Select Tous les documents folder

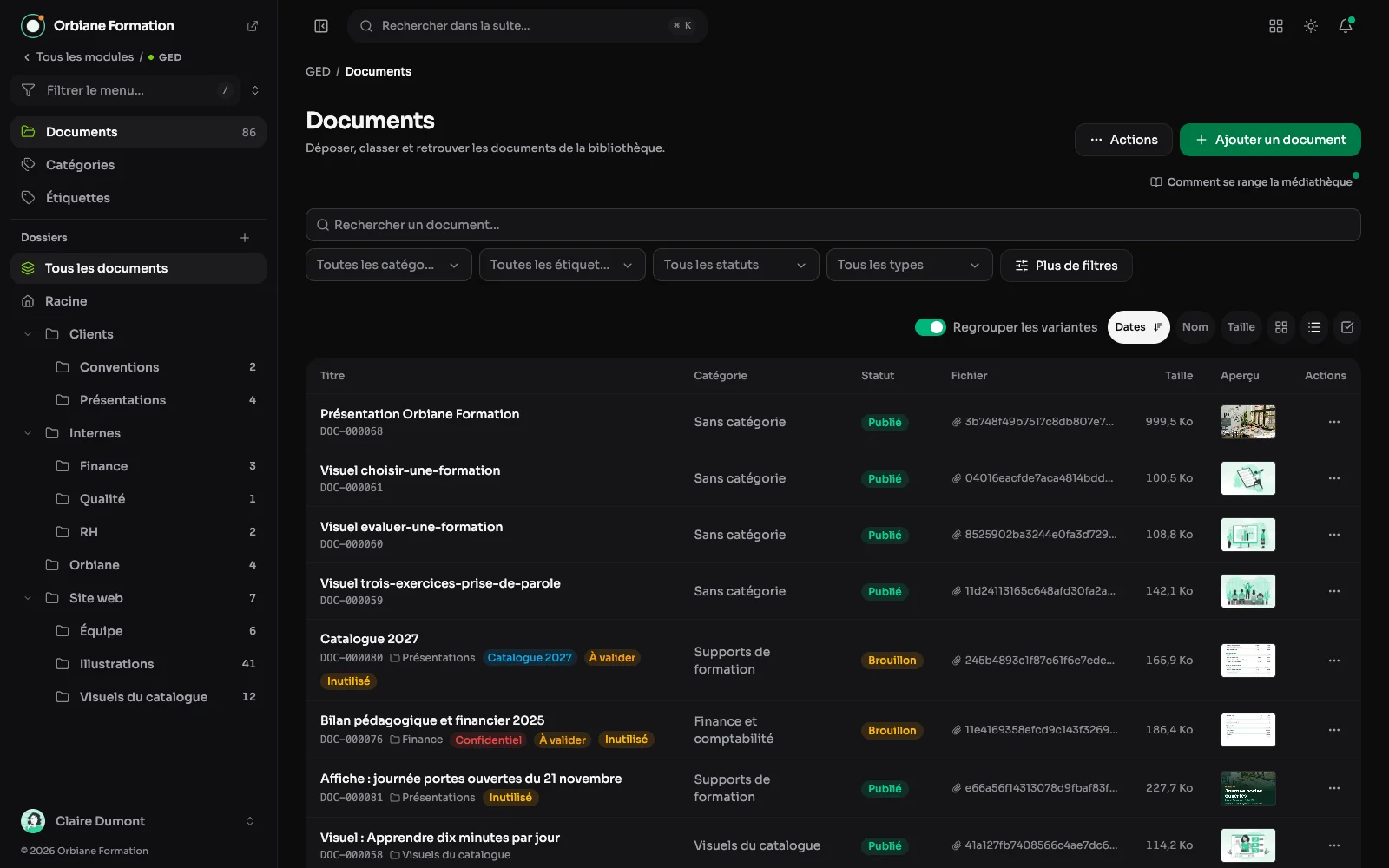(x=138, y=268)
